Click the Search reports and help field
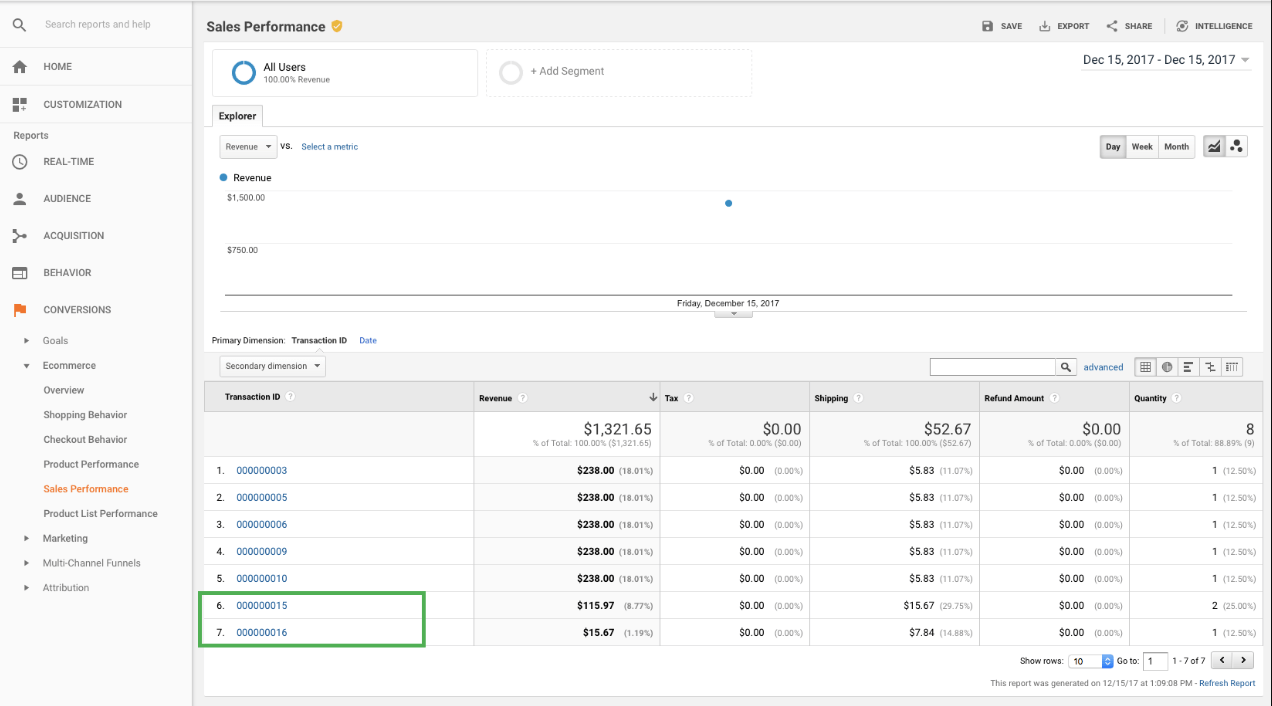The height and width of the screenshot is (706, 1272). 98,25
